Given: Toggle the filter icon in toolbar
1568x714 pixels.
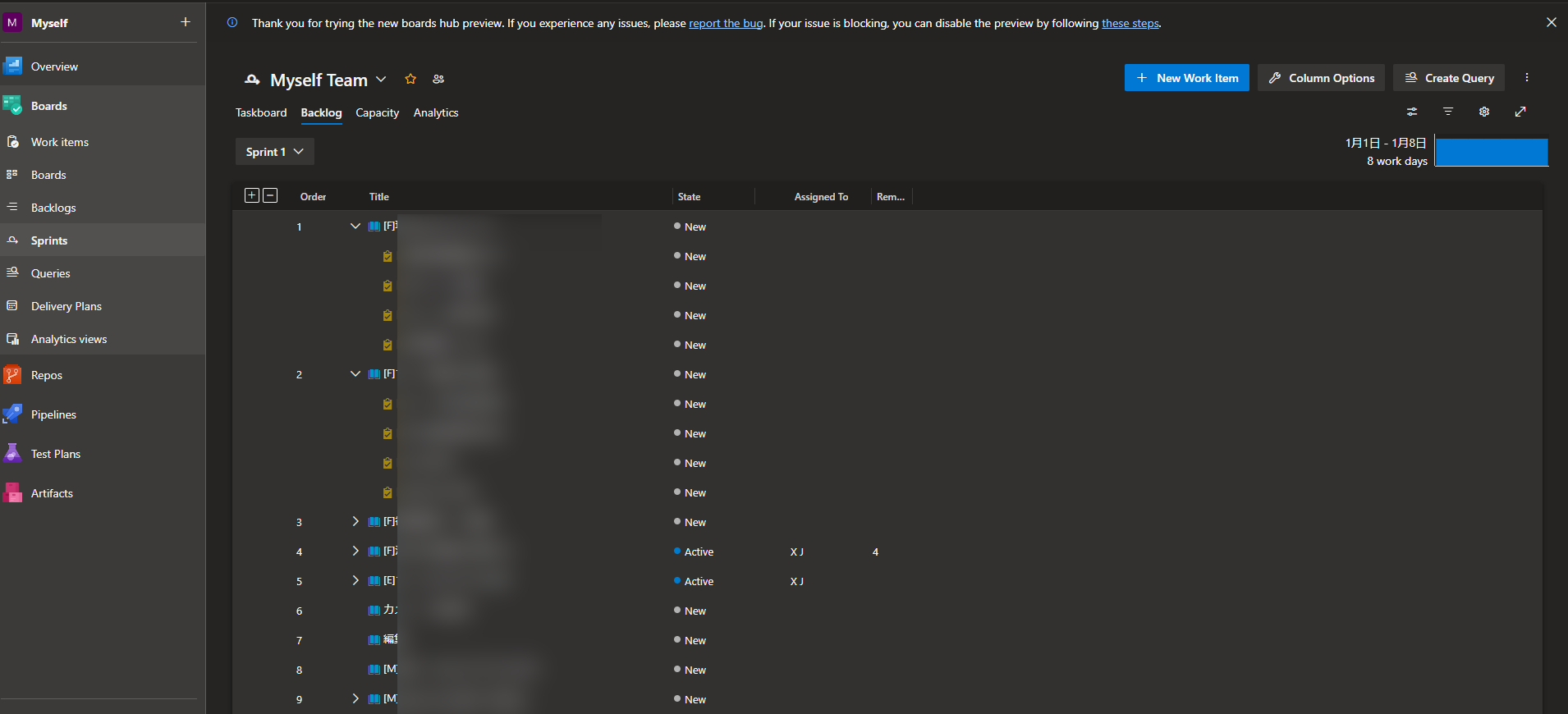Looking at the screenshot, I should click(x=1448, y=112).
